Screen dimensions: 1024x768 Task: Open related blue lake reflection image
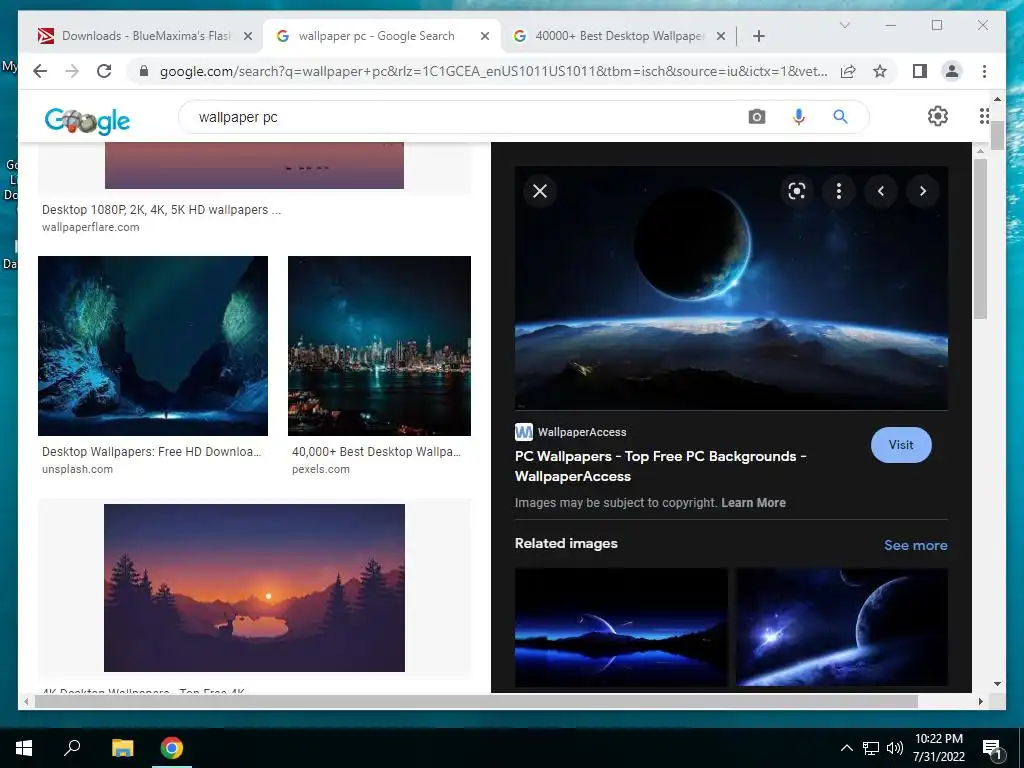coord(621,627)
